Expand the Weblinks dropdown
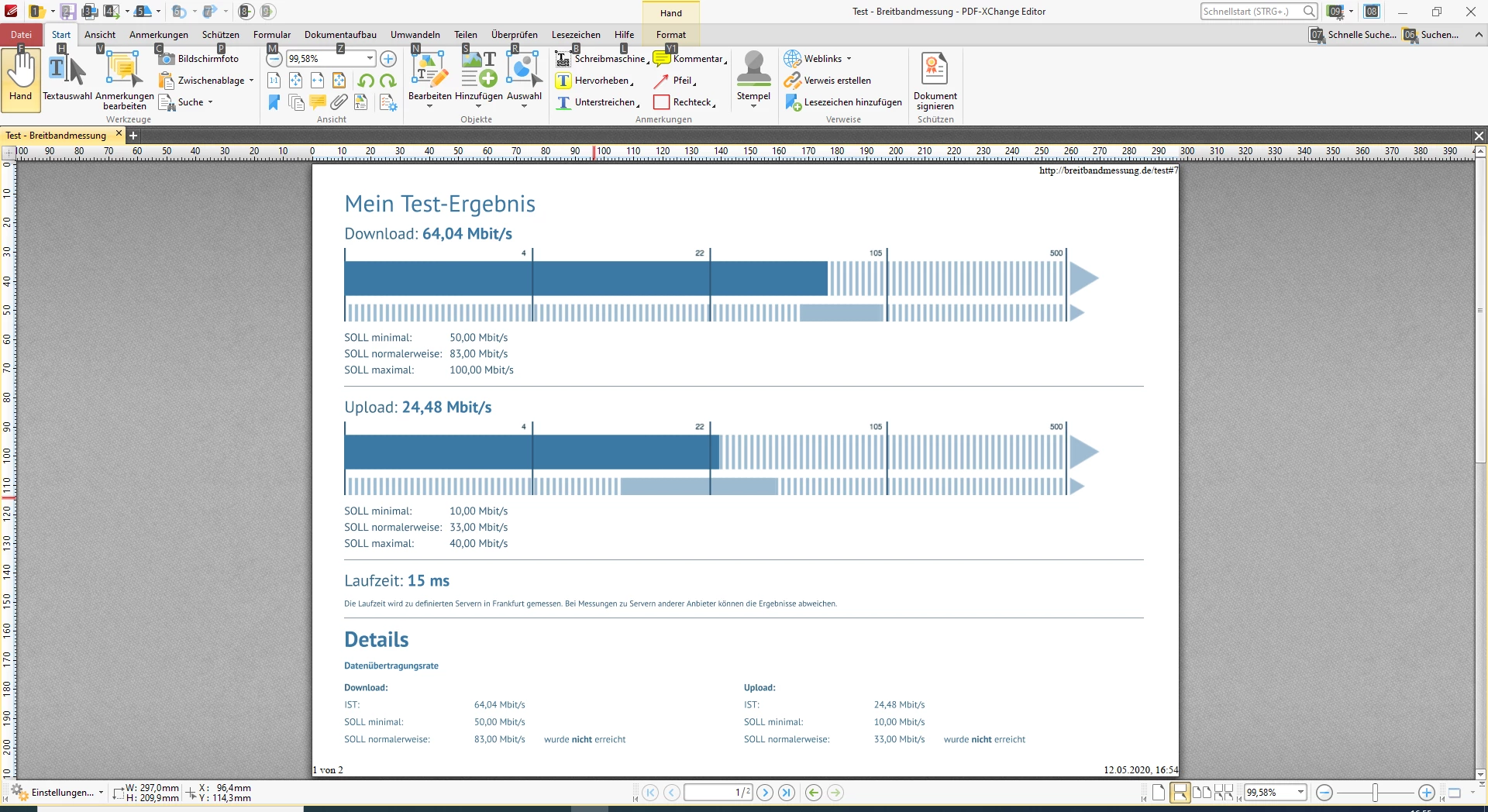Viewport: 1488px width, 812px height. tap(849, 59)
